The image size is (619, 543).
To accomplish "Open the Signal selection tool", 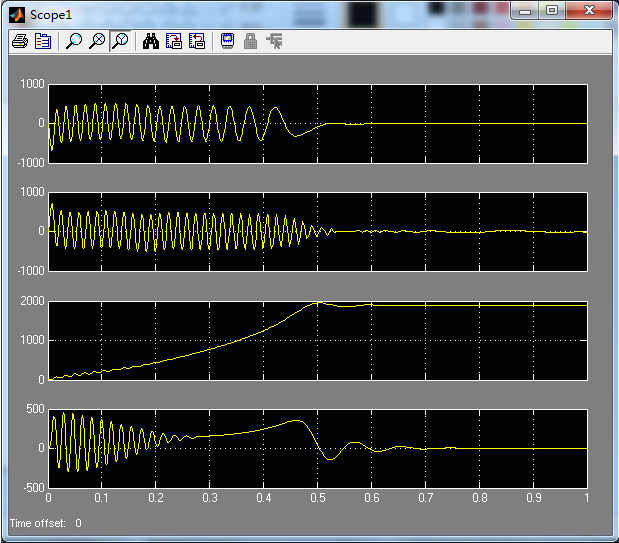I will (274, 41).
